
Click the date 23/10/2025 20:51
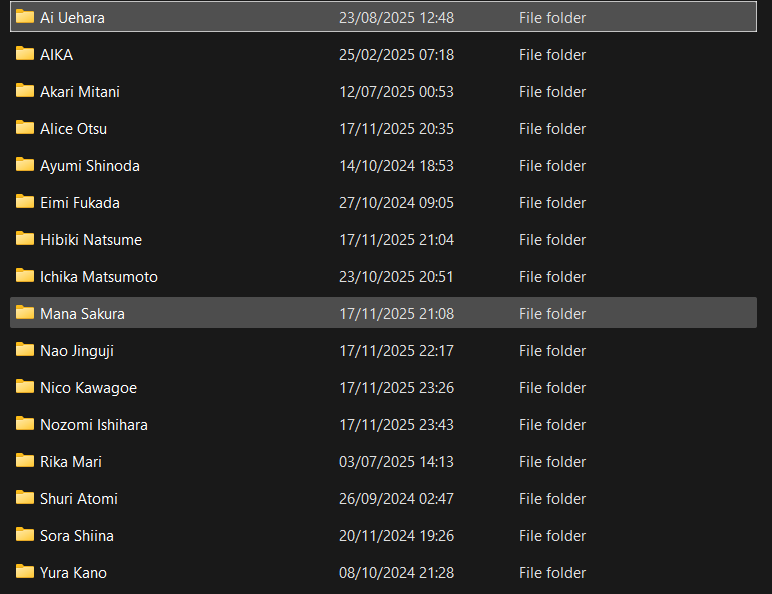pos(396,276)
